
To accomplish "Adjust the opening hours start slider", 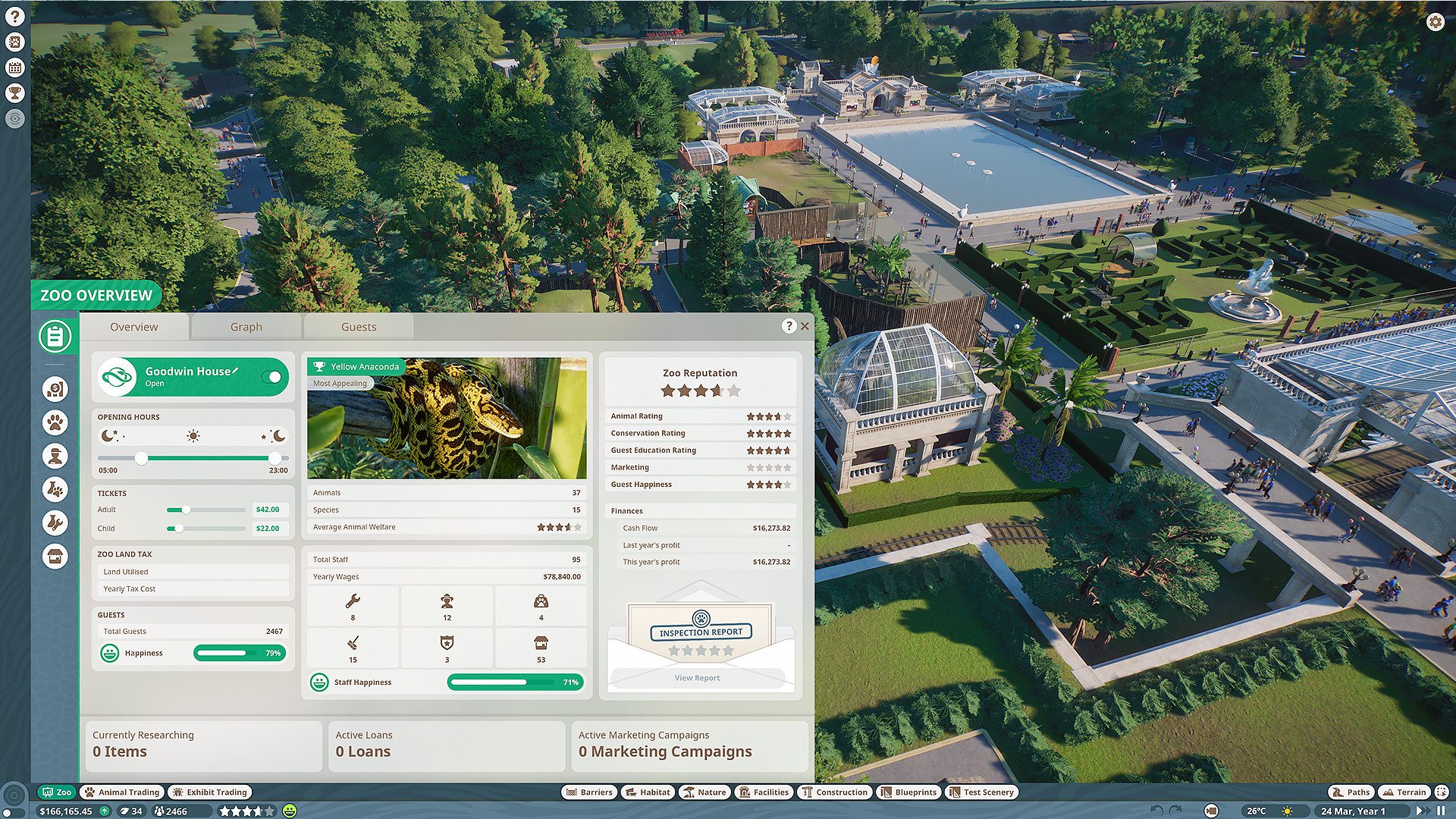I will click(138, 458).
